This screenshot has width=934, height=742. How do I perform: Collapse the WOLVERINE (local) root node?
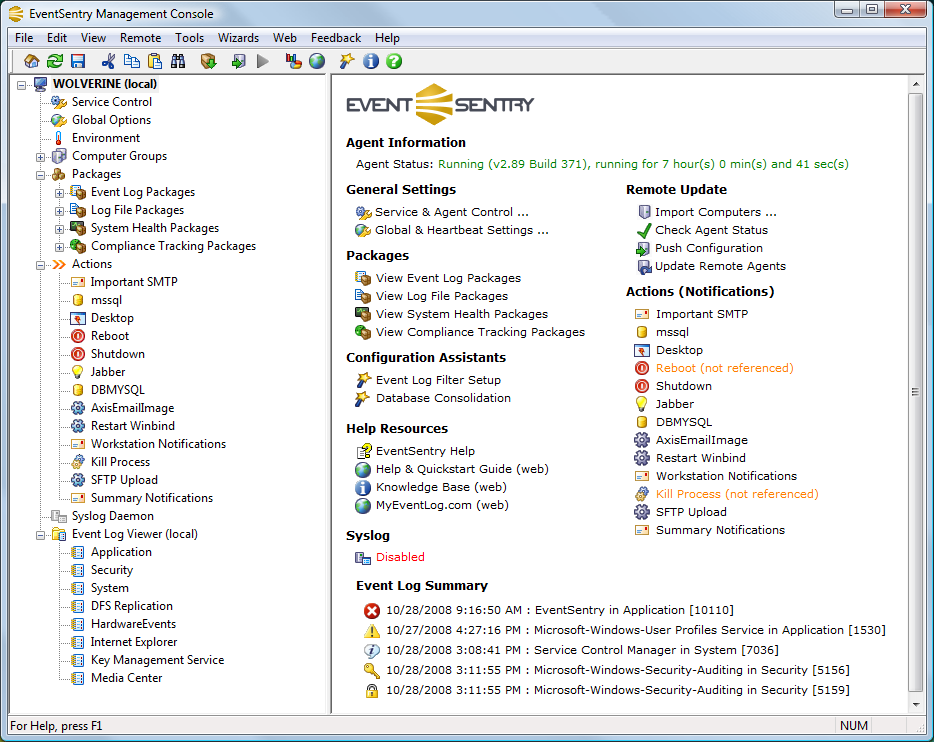coord(21,85)
